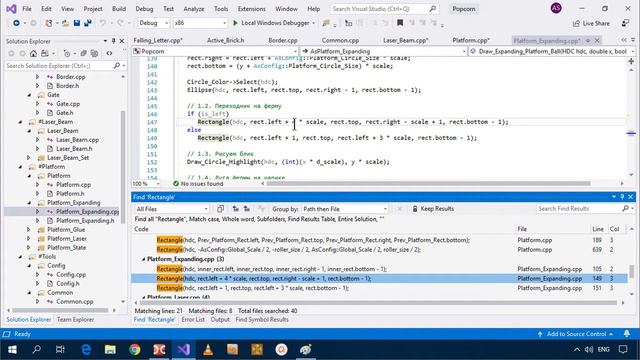Open File Explorer from taskbar

[110, 349]
